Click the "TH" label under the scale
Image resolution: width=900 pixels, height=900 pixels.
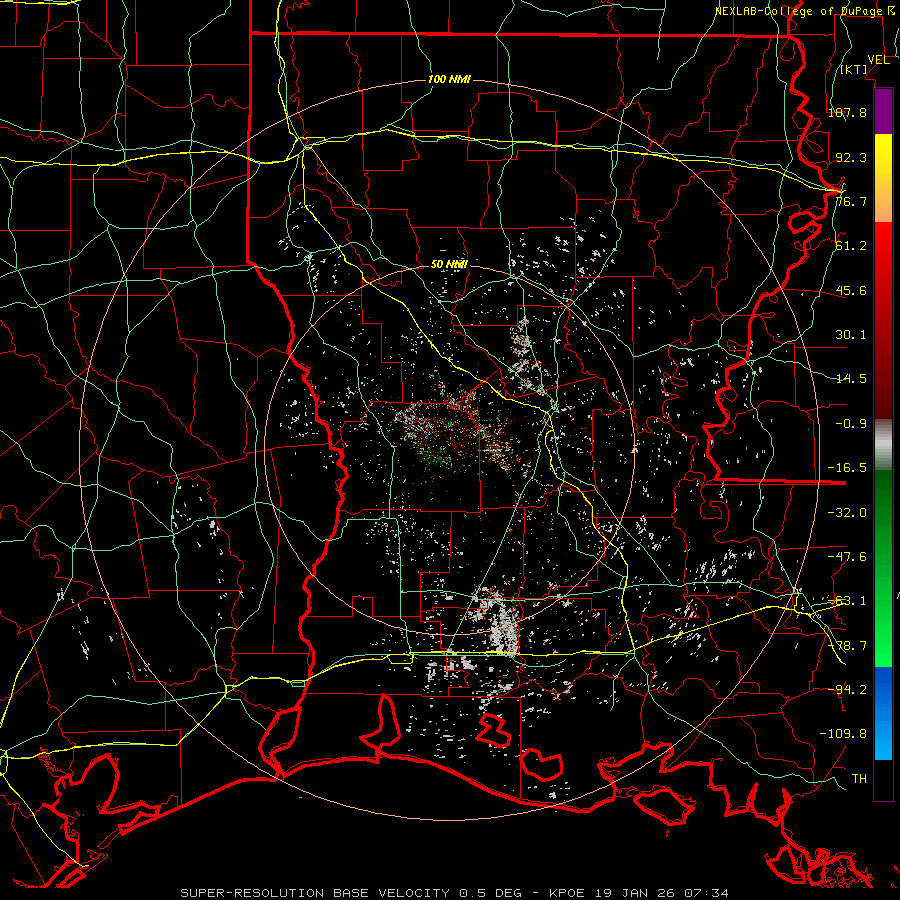coord(859,779)
